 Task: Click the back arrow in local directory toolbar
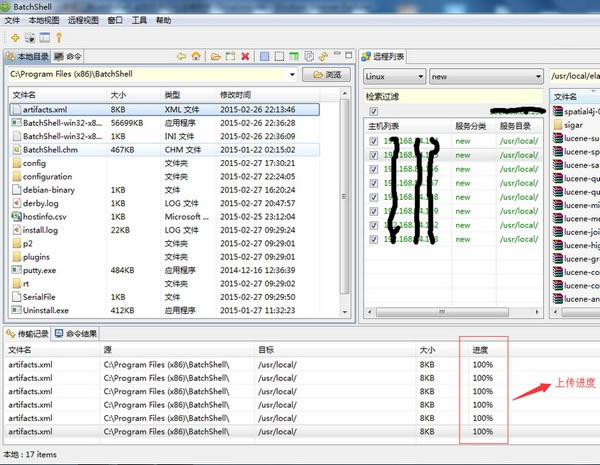click(x=181, y=56)
